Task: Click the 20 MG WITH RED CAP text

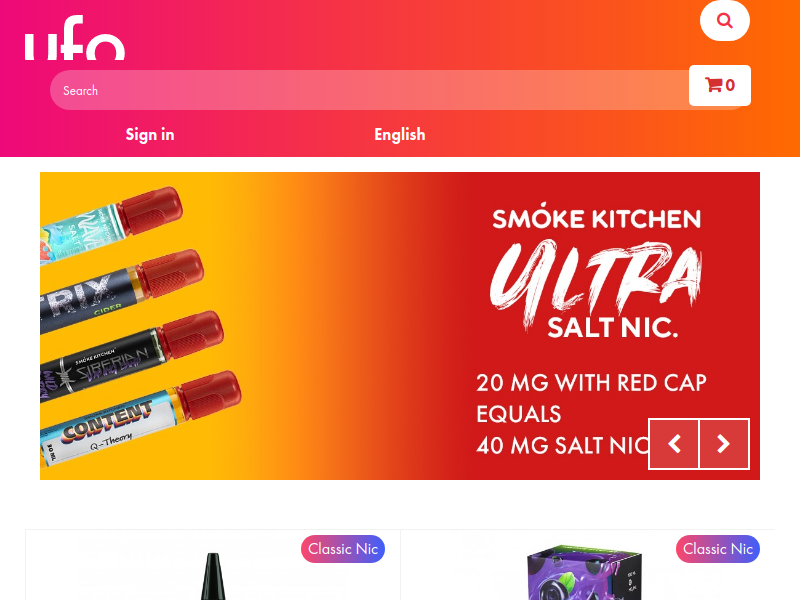Action: click(591, 383)
